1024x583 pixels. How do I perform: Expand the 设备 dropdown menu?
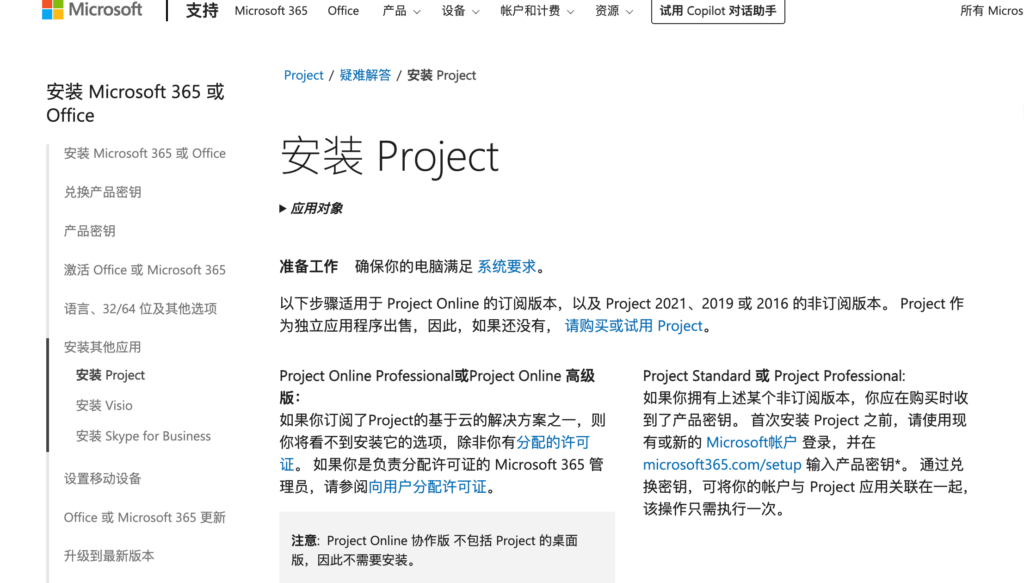pyautogui.click(x=460, y=11)
